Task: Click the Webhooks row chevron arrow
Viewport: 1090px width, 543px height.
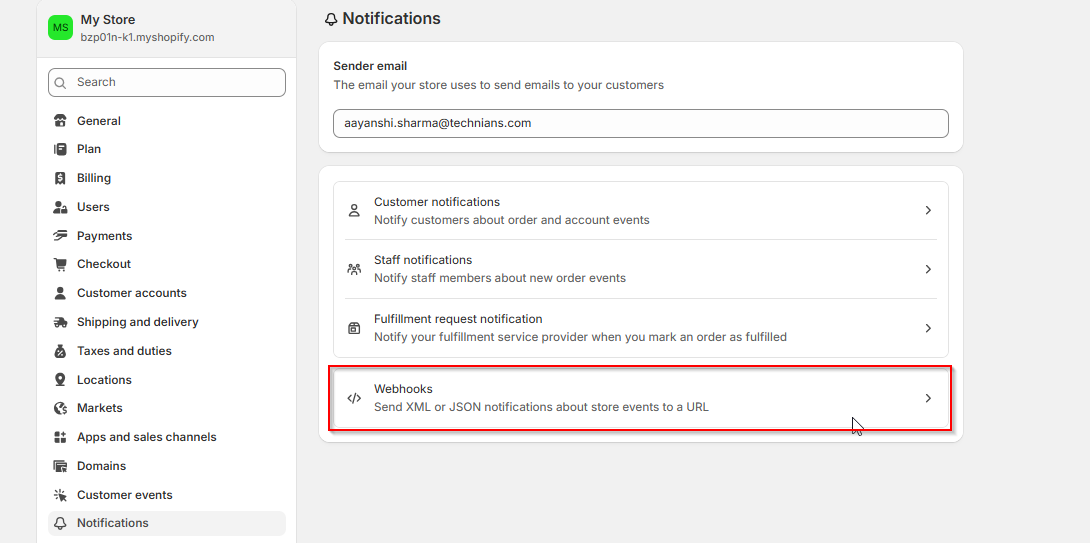Action: click(928, 398)
